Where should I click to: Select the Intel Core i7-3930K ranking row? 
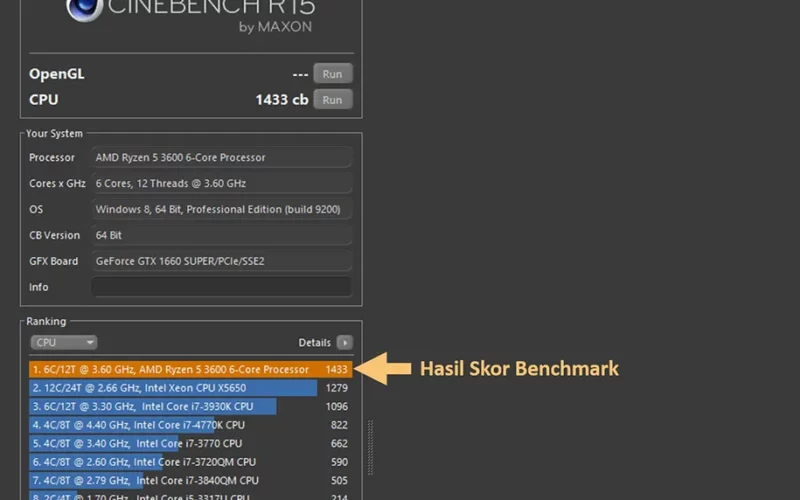pos(190,406)
